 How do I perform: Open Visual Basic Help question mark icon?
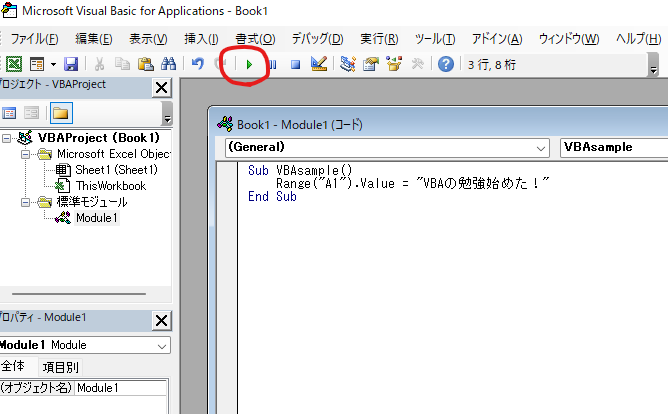pos(446,64)
